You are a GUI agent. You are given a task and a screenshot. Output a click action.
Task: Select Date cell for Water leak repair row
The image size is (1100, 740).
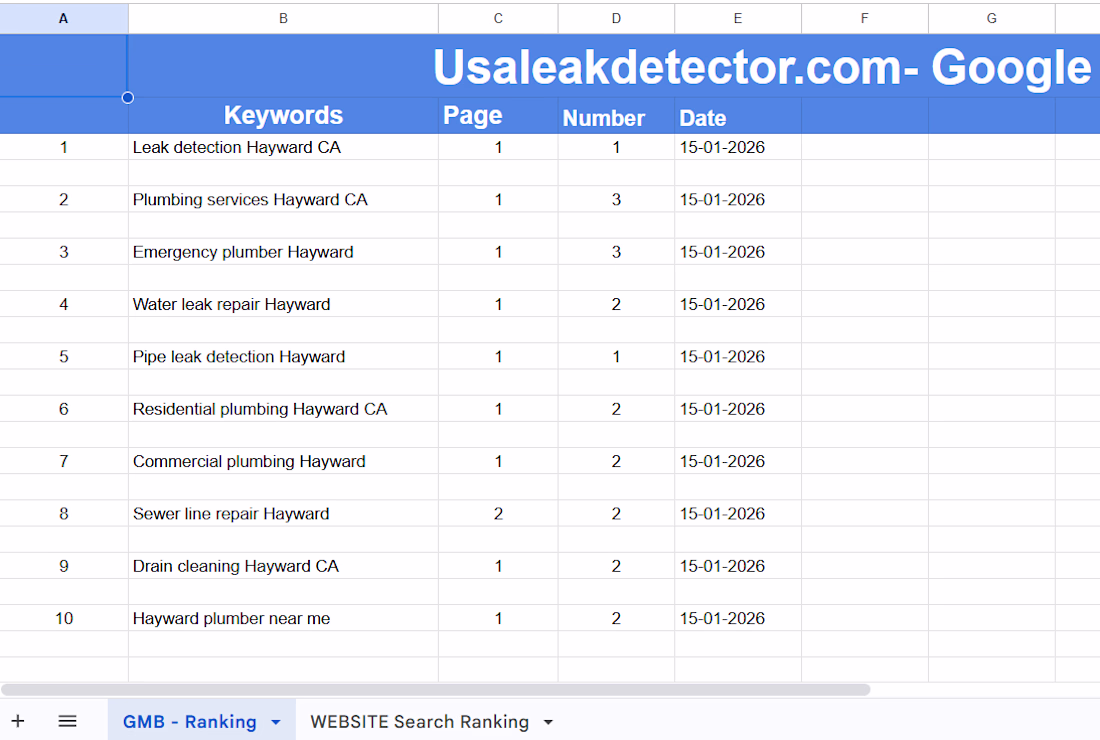pos(738,304)
